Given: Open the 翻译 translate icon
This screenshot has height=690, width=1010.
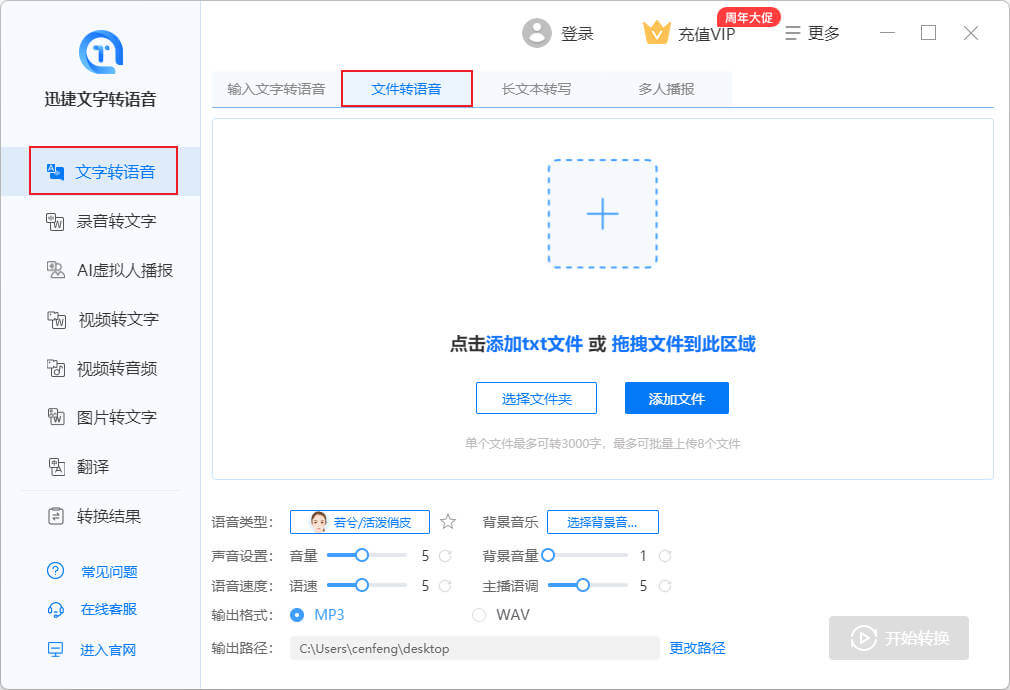Looking at the screenshot, I should click(56, 467).
